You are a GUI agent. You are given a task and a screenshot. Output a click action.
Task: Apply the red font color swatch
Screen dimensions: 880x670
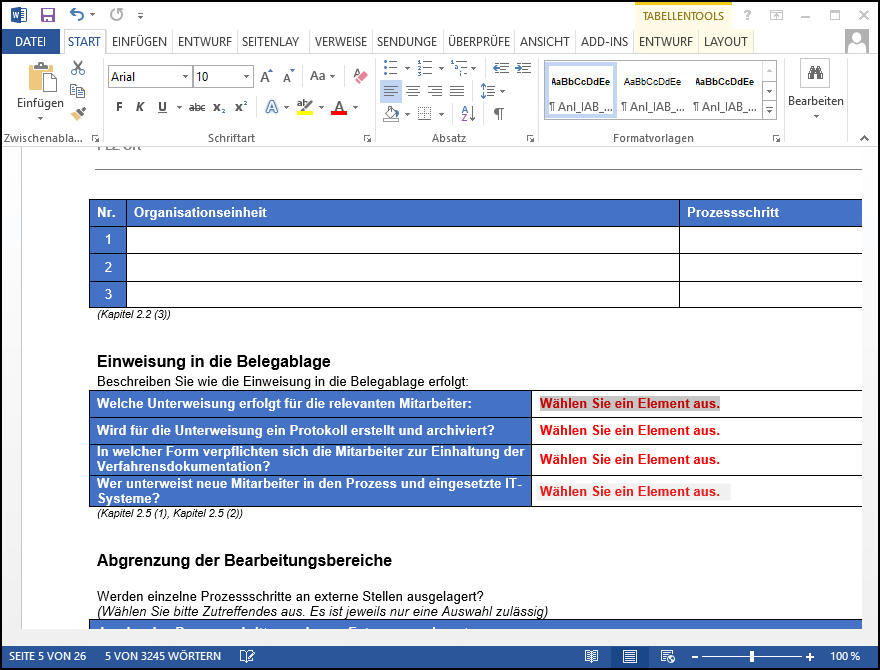[x=339, y=108]
